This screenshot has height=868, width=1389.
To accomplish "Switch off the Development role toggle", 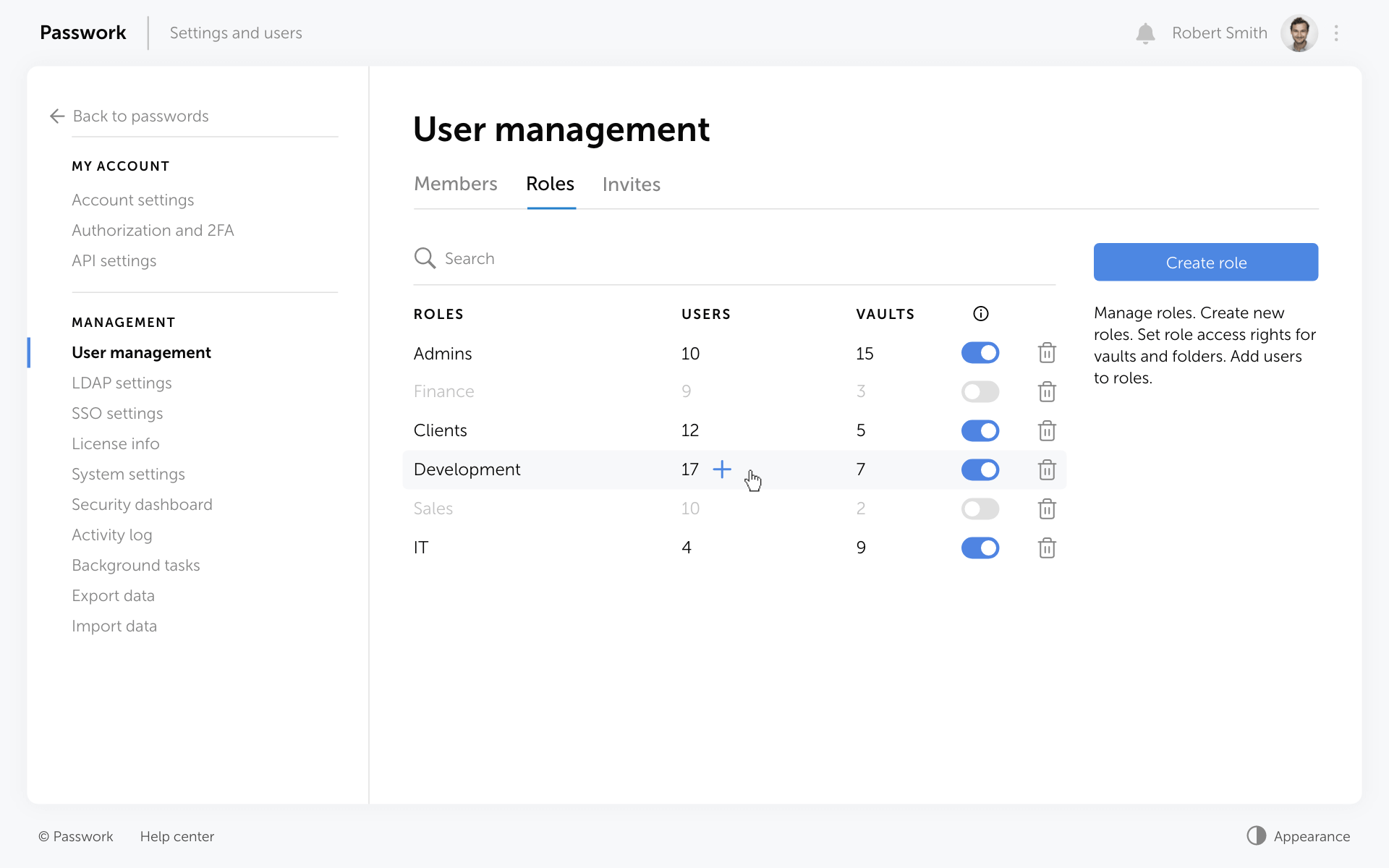I will (x=980, y=470).
